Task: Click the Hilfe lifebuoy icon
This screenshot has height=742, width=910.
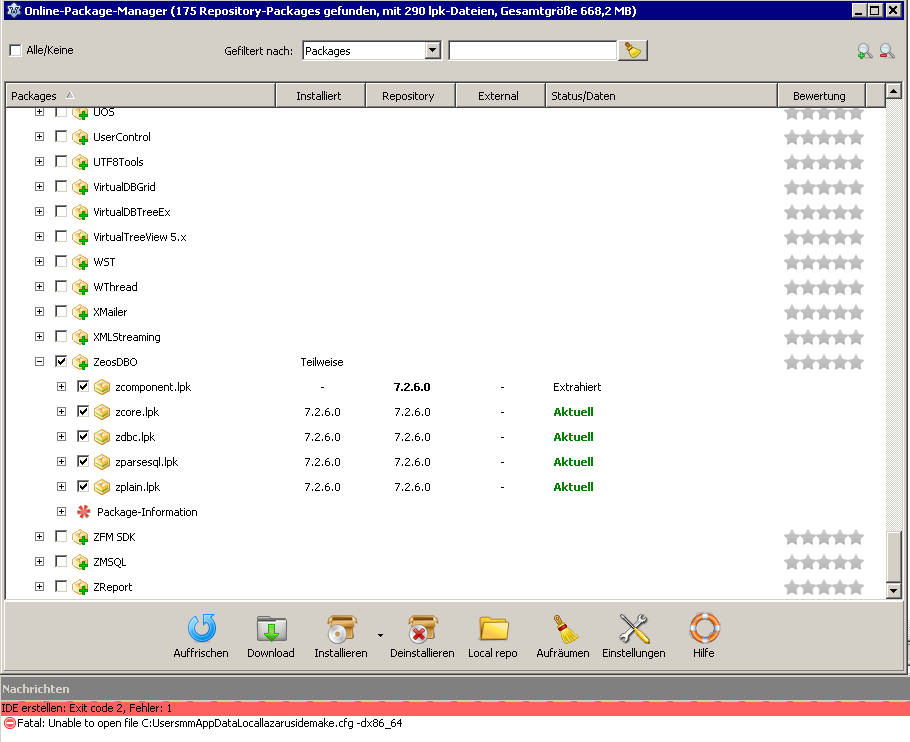Action: [704, 629]
